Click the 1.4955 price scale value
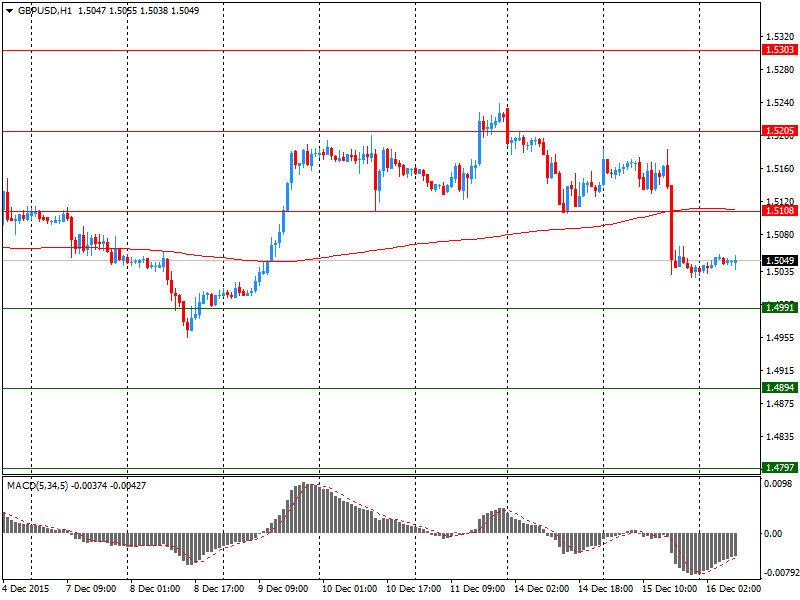800x600 pixels. 780,338
